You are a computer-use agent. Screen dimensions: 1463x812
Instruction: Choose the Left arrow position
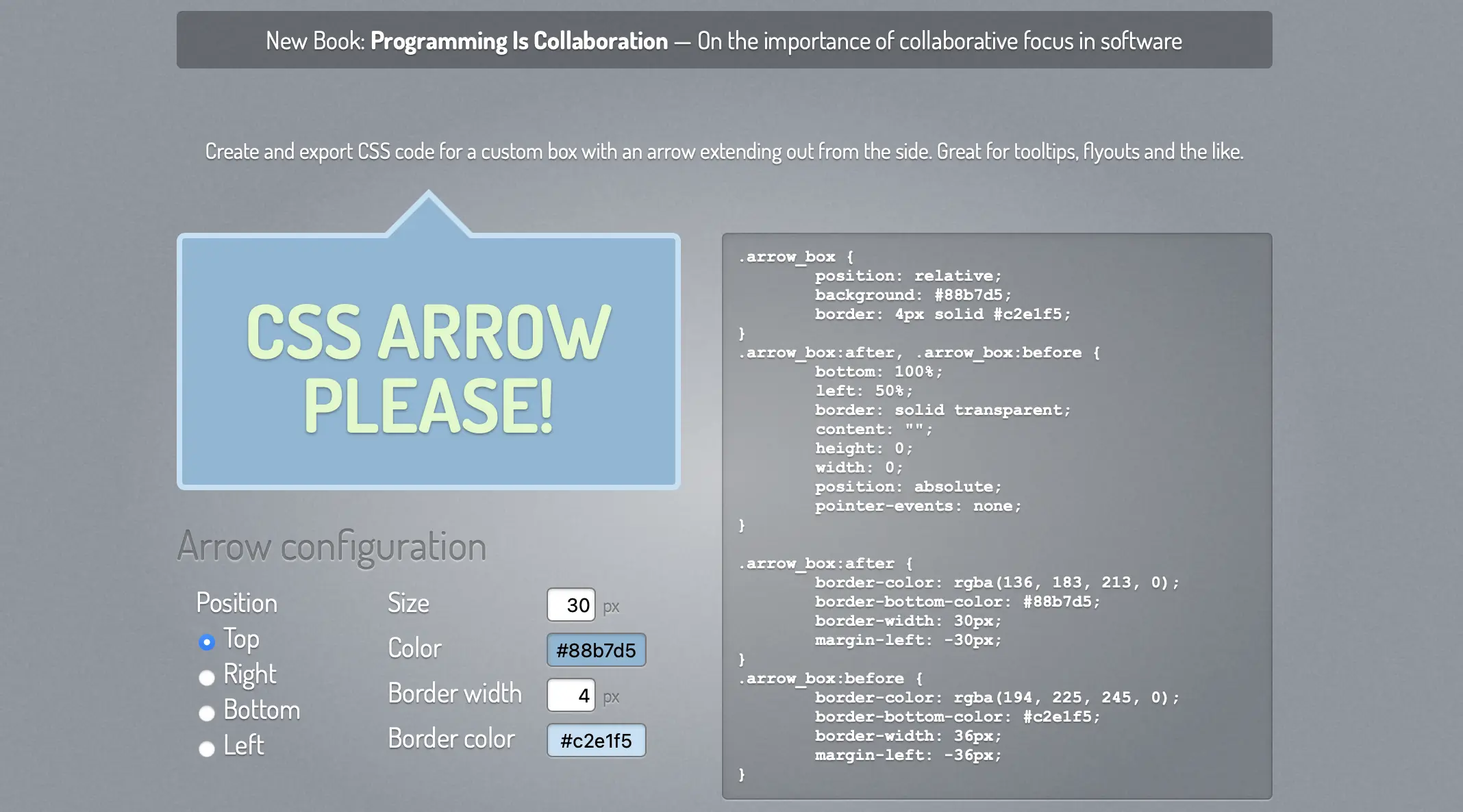click(x=206, y=749)
